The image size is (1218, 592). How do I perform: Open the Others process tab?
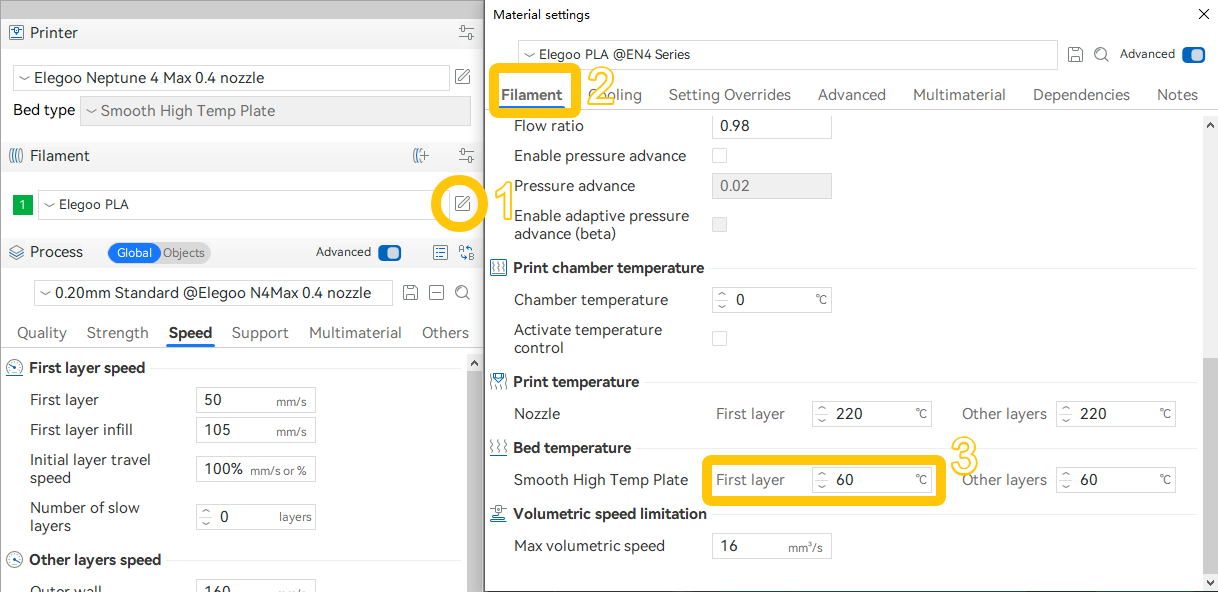[445, 333]
